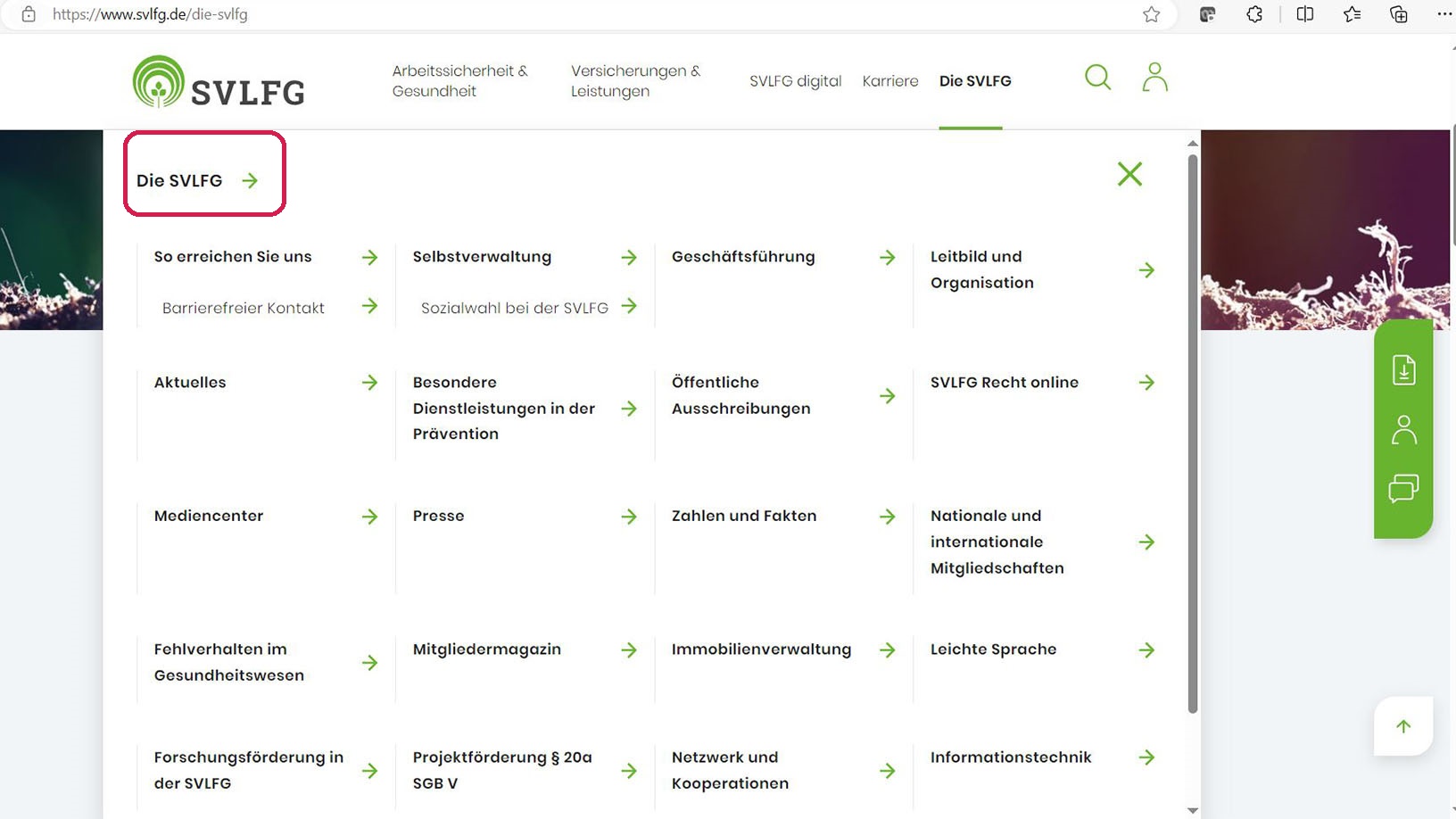
Task: Open the search magnifier icon
Action: click(1097, 78)
